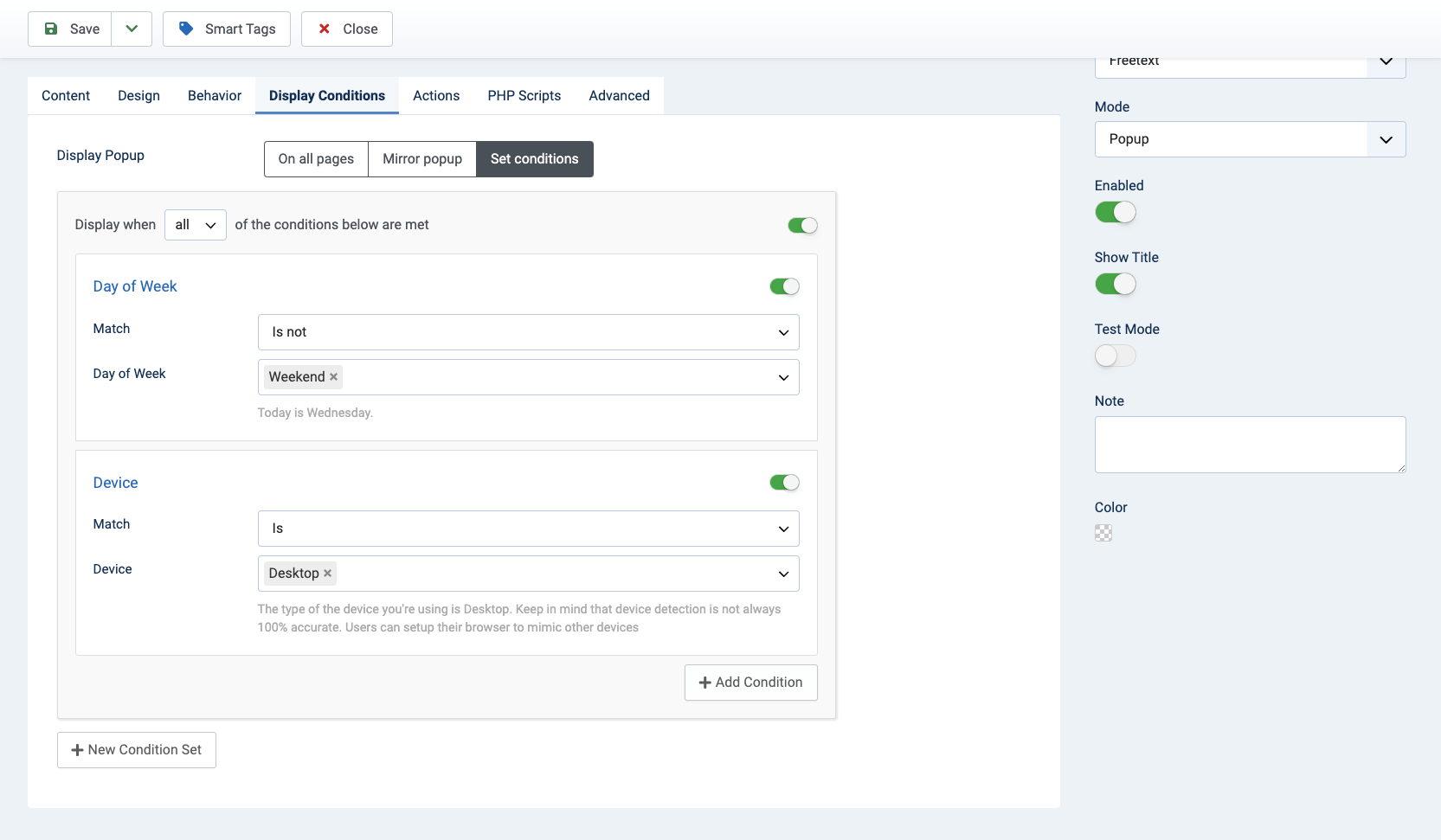Open the Mode dropdown showing Popup
Image resolution: width=1441 pixels, height=840 pixels.
1250,139
